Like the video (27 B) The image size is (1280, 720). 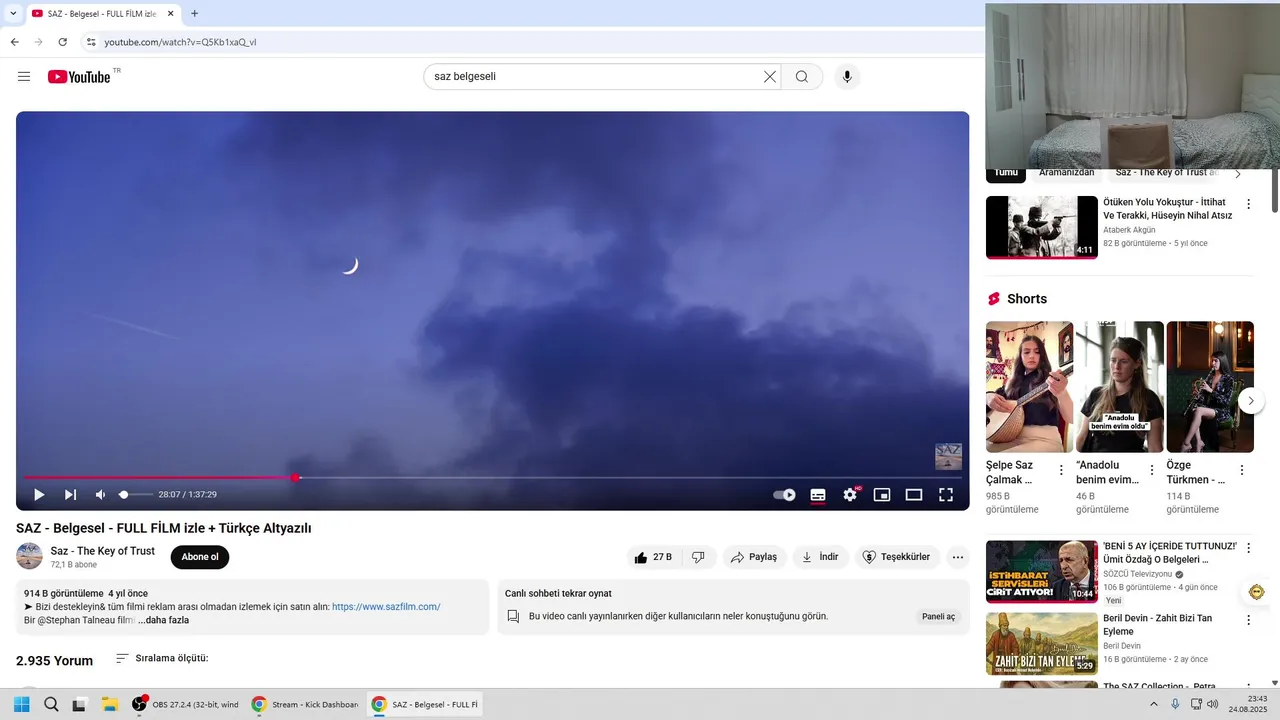pyautogui.click(x=653, y=557)
